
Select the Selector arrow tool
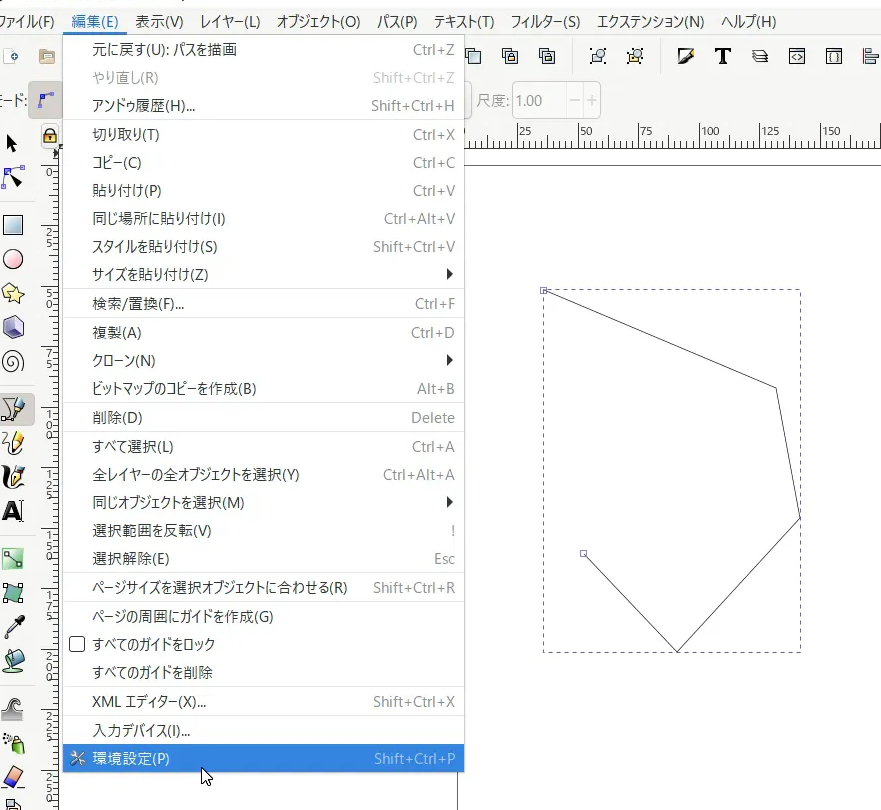12,144
